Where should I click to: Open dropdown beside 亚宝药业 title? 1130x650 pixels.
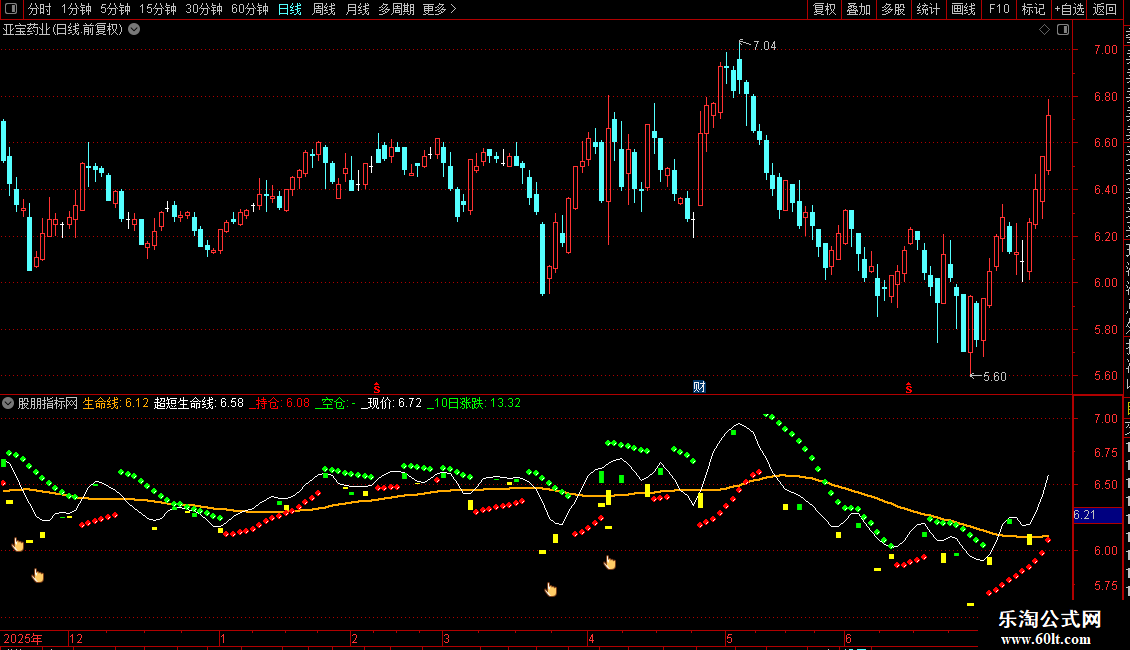pos(134,30)
